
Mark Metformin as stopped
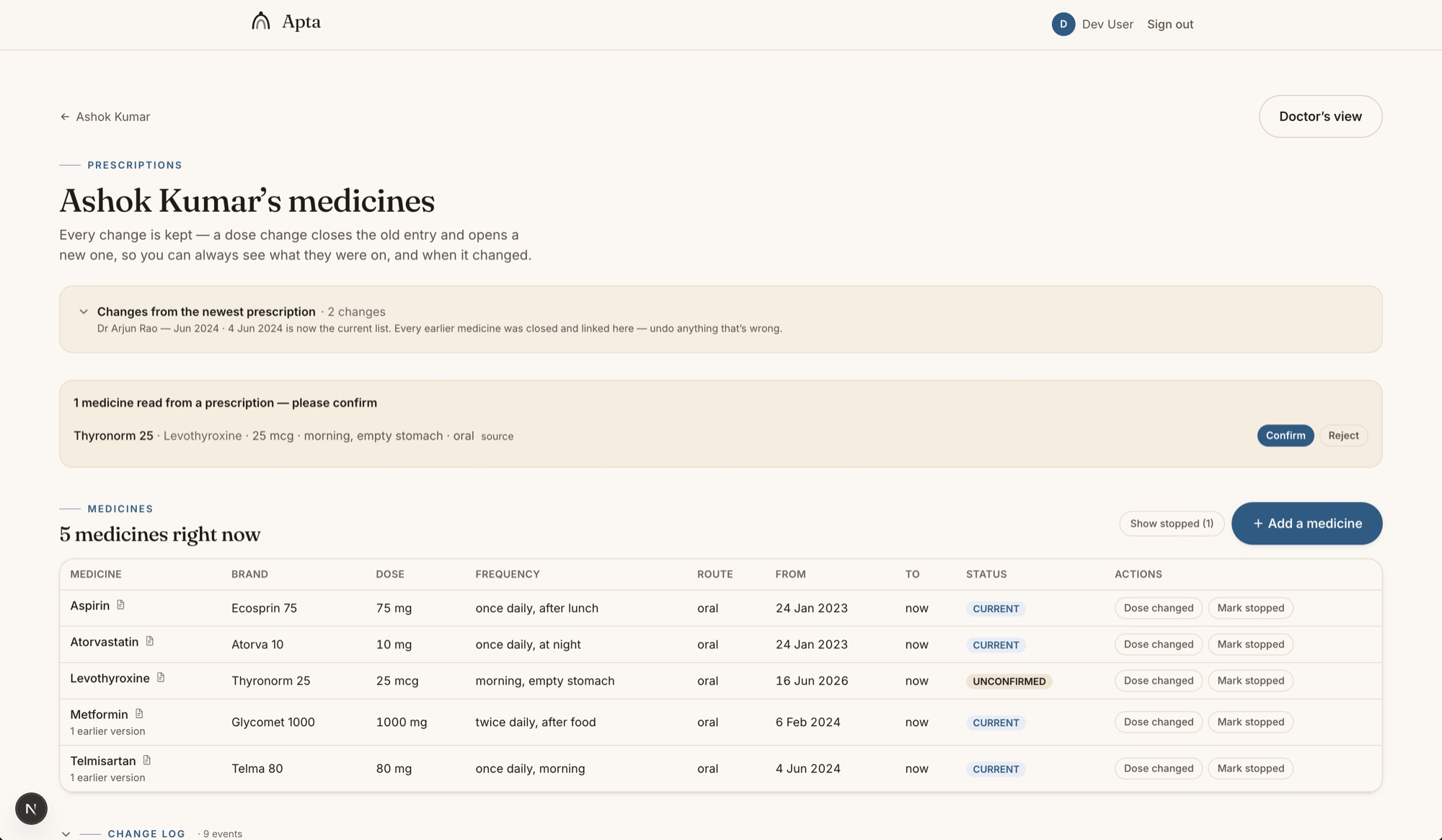click(1250, 722)
